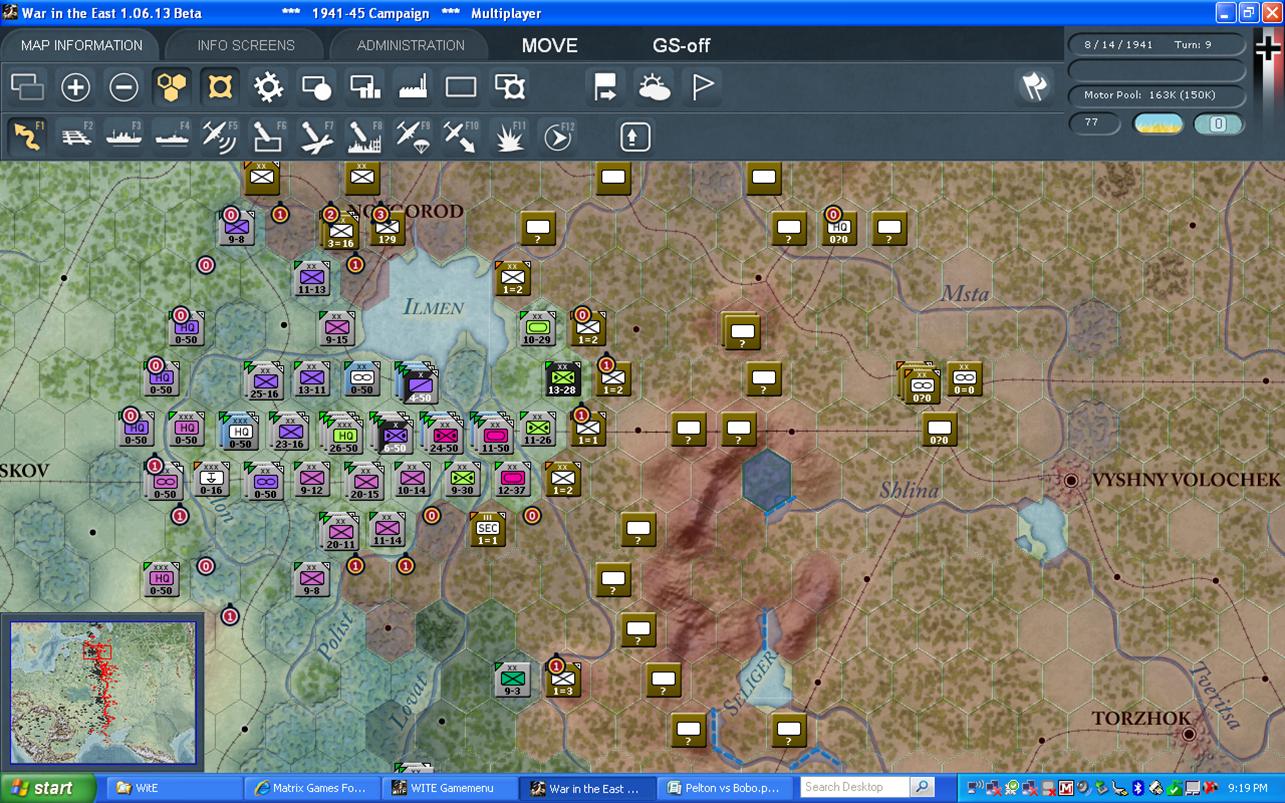
Task: Open the ADMINISTRATION tab
Action: pos(410,45)
